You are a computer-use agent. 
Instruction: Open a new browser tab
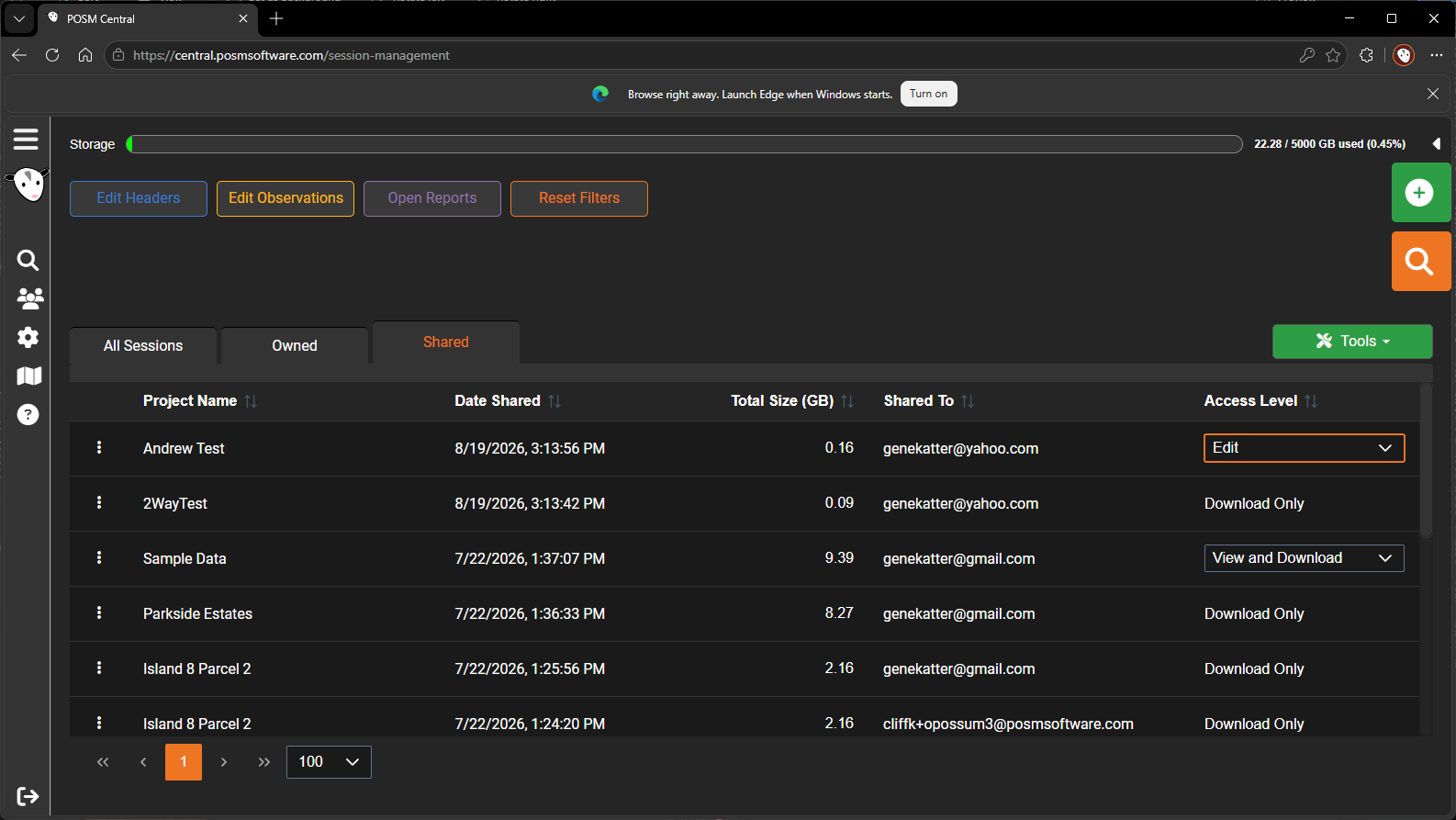[x=276, y=18]
